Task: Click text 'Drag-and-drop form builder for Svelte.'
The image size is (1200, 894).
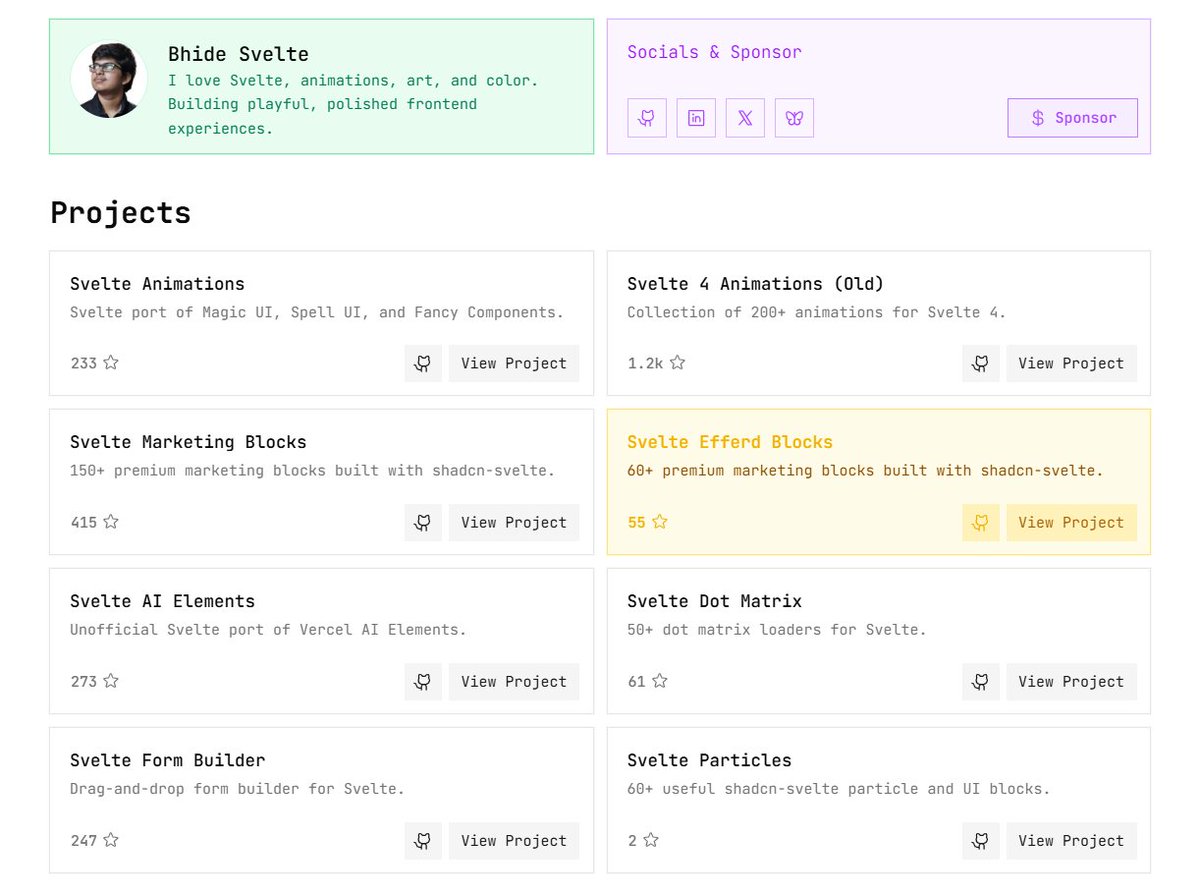Action: [237, 789]
